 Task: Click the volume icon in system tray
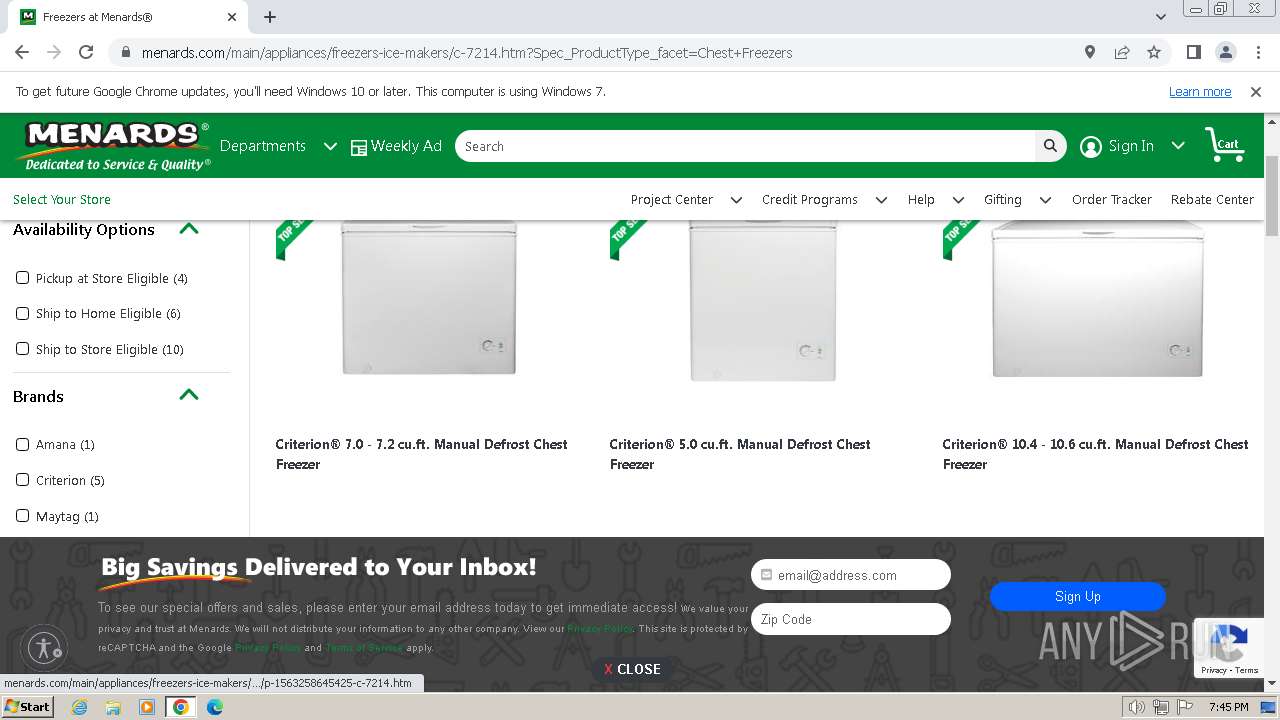point(1137,707)
